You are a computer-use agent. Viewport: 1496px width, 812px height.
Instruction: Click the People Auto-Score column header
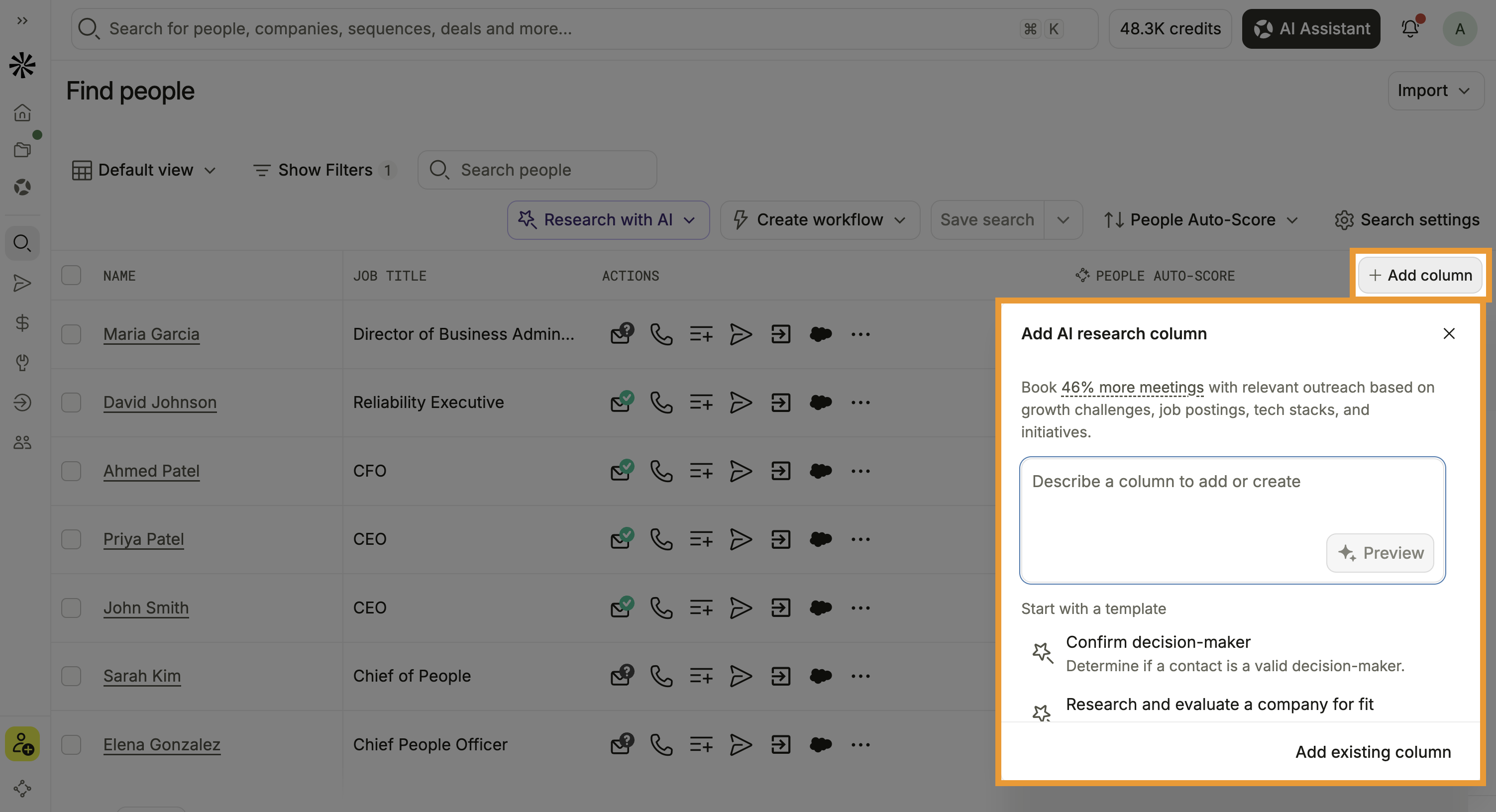click(1156, 276)
